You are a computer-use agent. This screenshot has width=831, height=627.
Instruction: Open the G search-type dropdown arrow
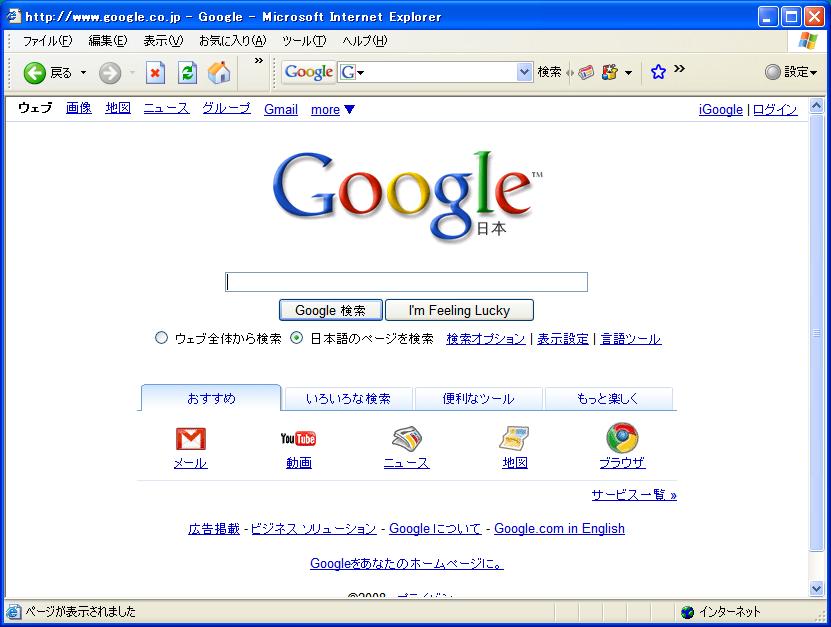tap(361, 73)
